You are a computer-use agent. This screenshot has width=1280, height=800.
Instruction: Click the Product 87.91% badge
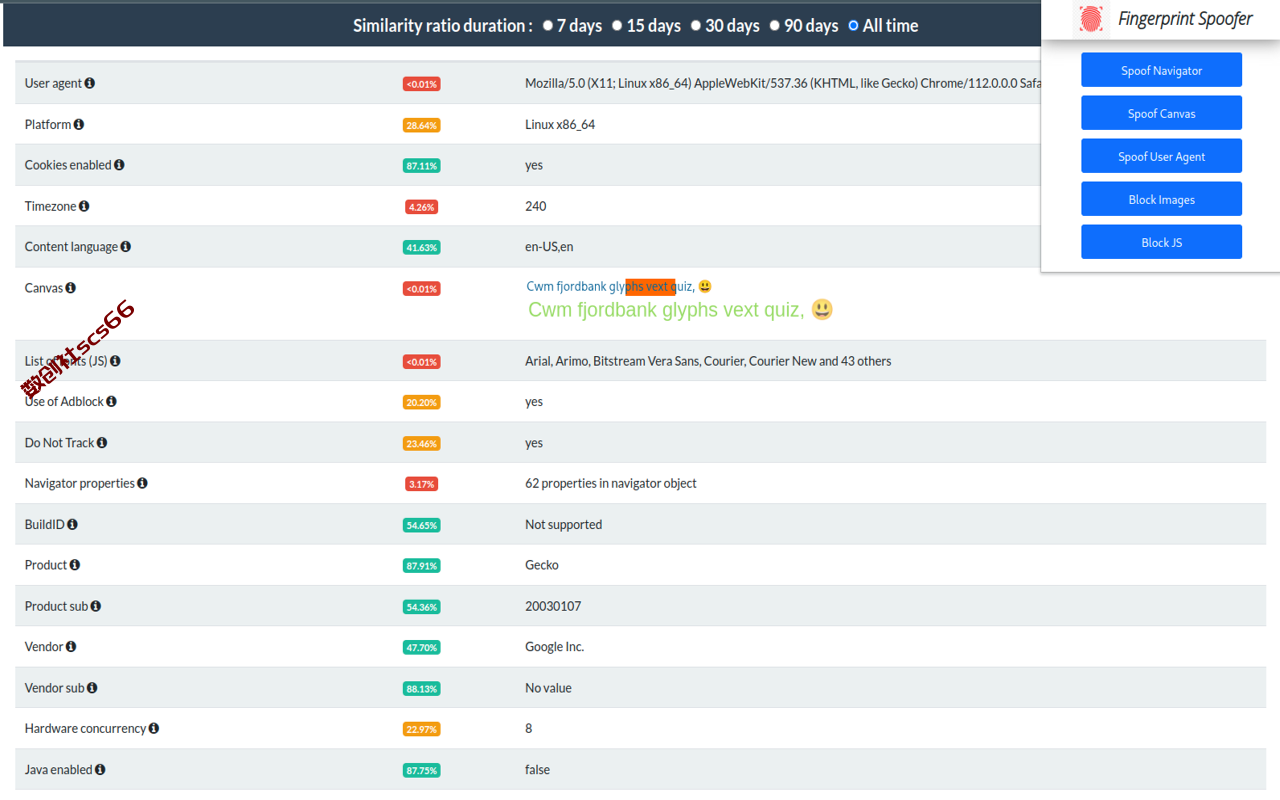coord(421,566)
